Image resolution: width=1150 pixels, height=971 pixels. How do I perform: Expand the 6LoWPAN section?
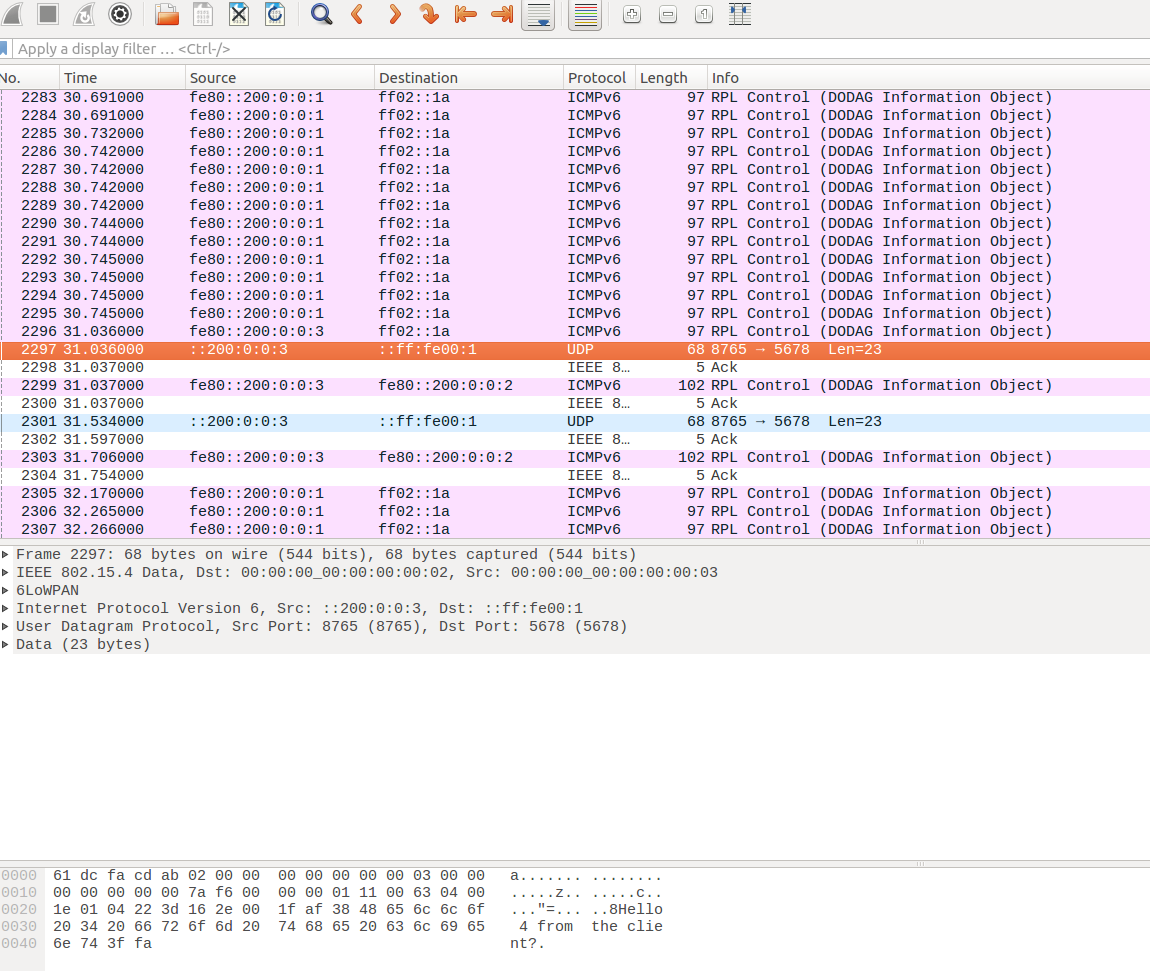[6, 590]
